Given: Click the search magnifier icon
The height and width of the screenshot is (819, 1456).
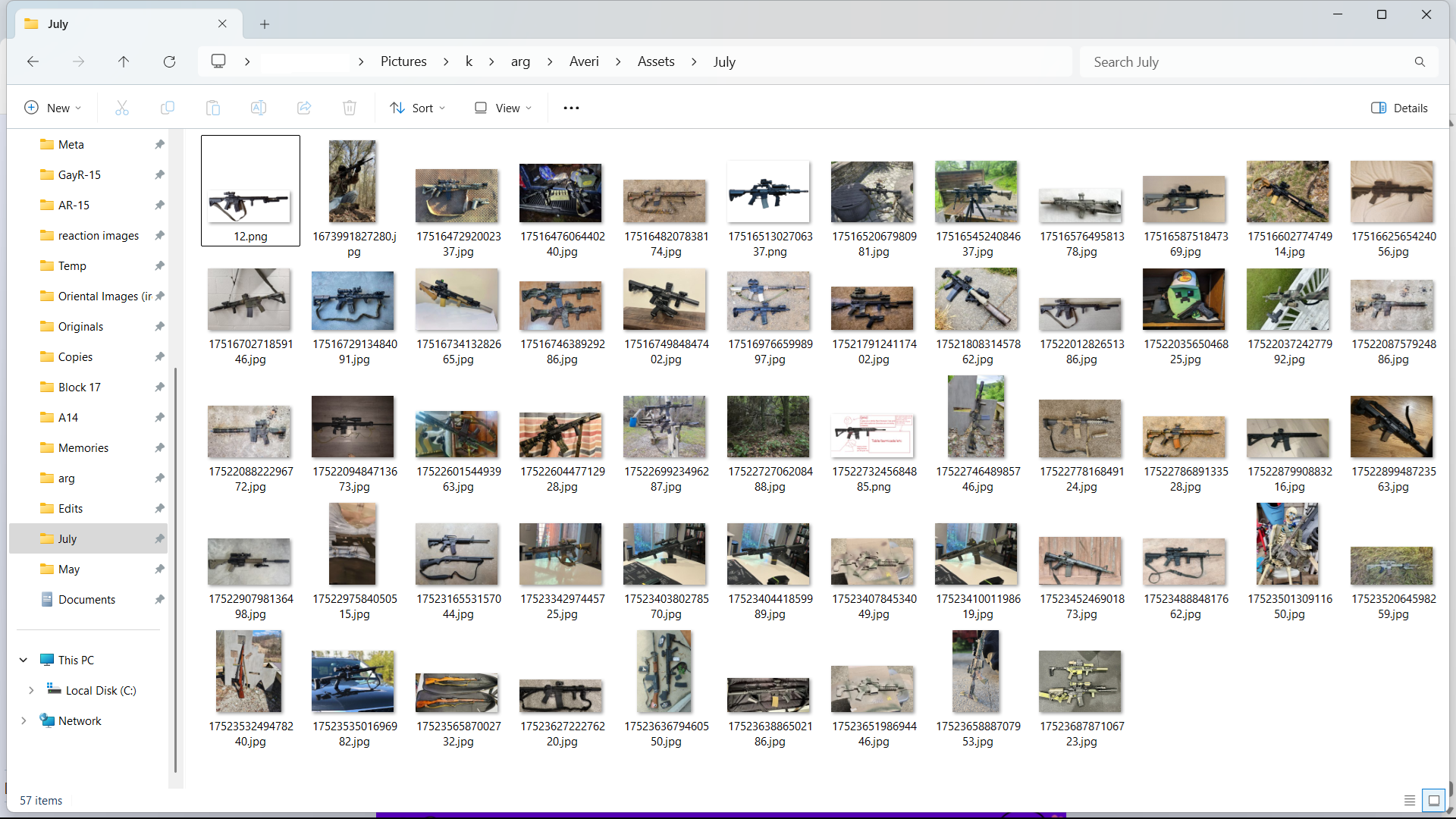Looking at the screenshot, I should [x=1420, y=61].
